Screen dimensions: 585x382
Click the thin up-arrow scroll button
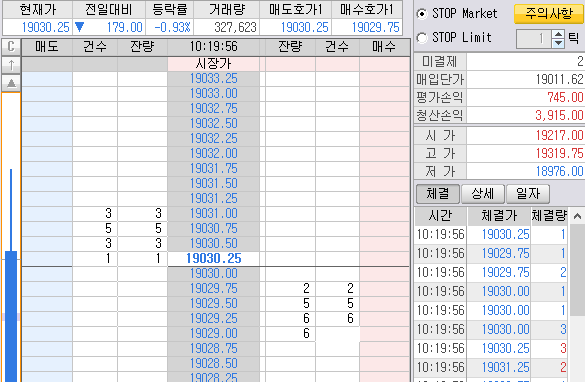coord(11,65)
